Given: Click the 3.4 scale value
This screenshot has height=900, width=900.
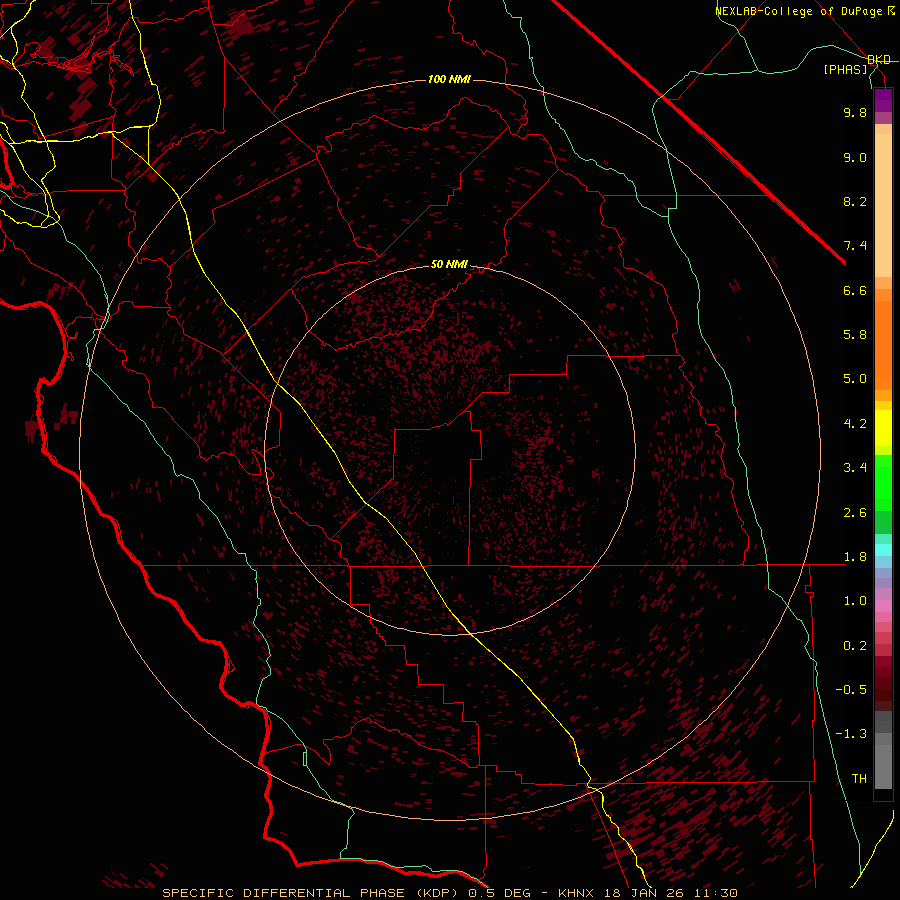Looking at the screenshot, I should (855, 468).
